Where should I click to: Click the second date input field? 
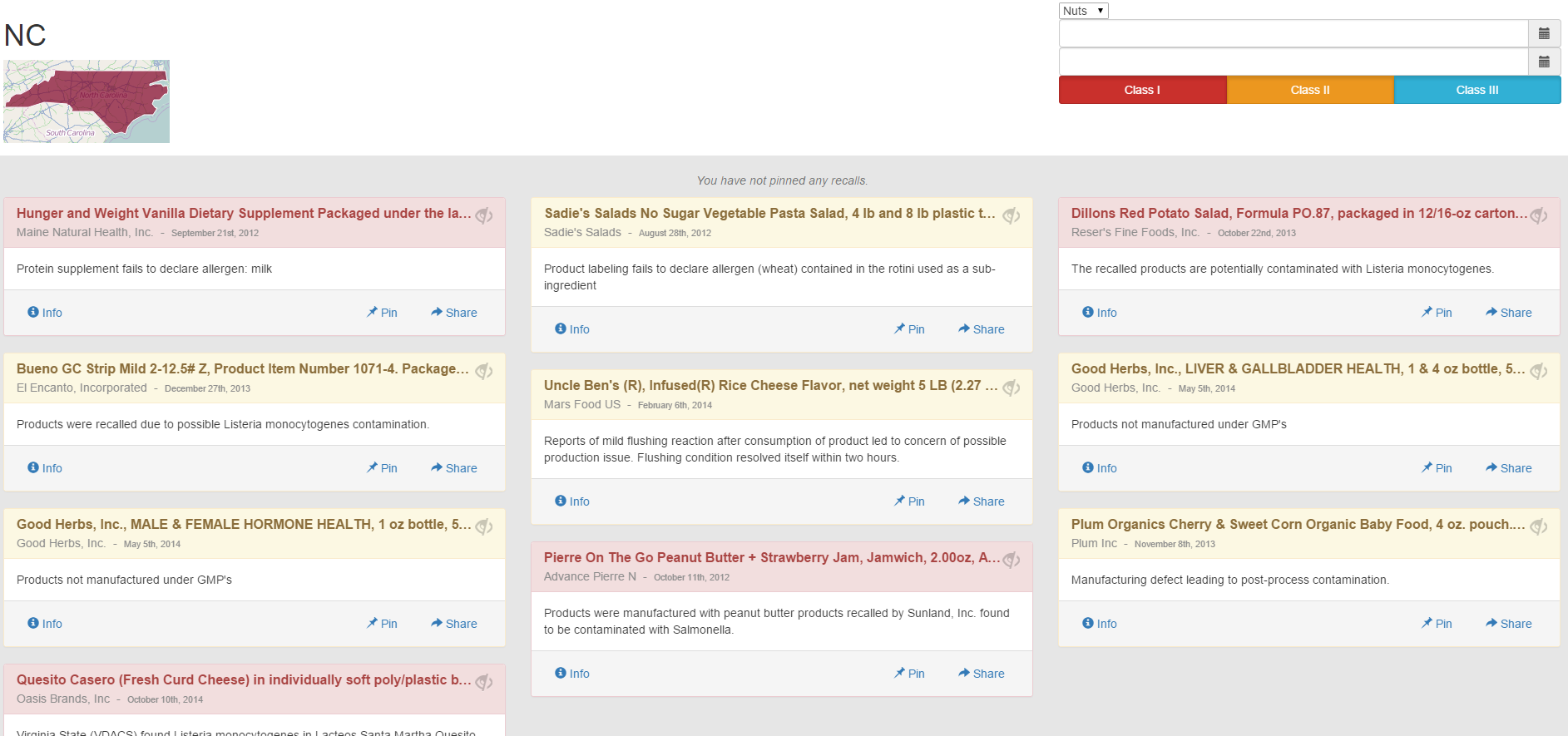tap(1293, 62)
